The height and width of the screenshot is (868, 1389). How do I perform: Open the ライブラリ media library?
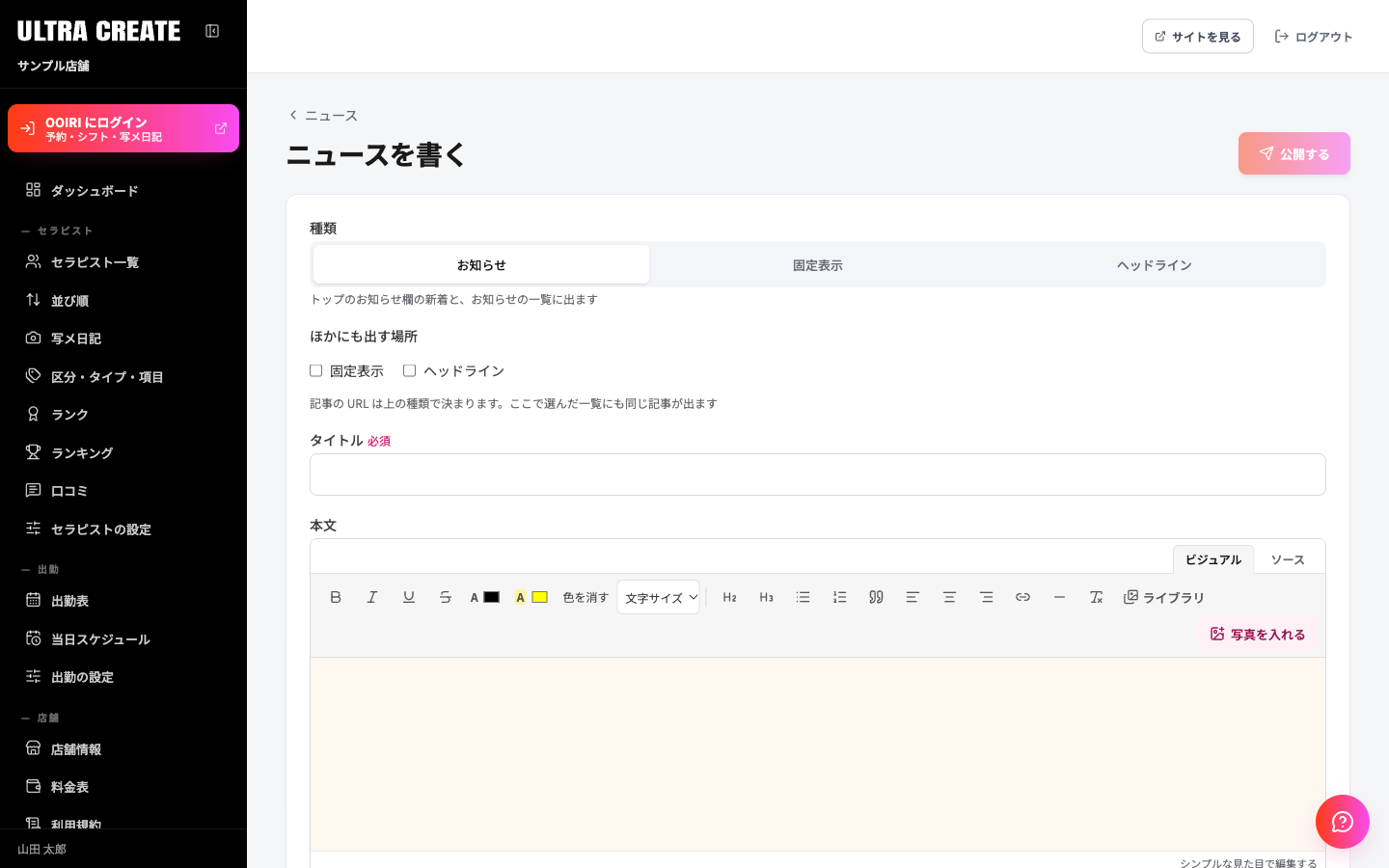[x=1164, y=597]
